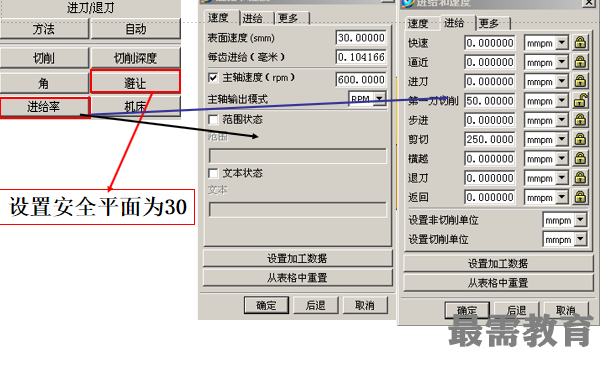
Task: Edit 剪切 value 250 field
Action: (x=490, y=139)
